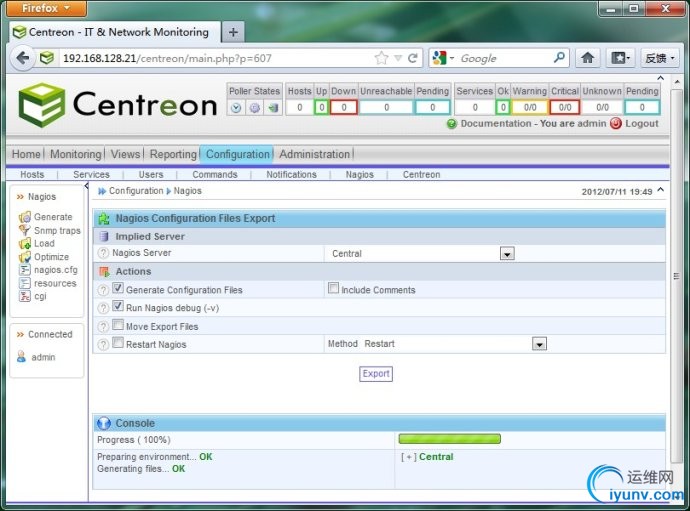Collapse the left sidebar arrow
The image size is (690, 511).
(x=86, y=186)
